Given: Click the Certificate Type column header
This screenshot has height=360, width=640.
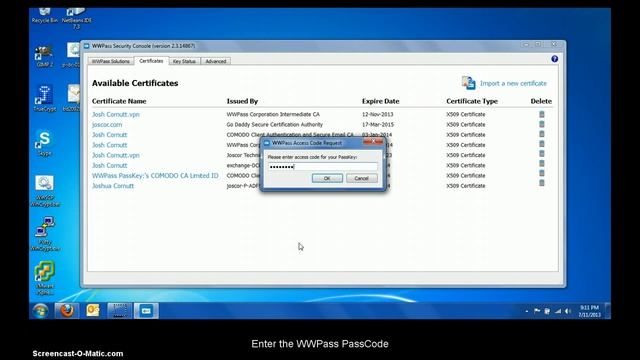Looking at the screenshot, I should (472, 101).
